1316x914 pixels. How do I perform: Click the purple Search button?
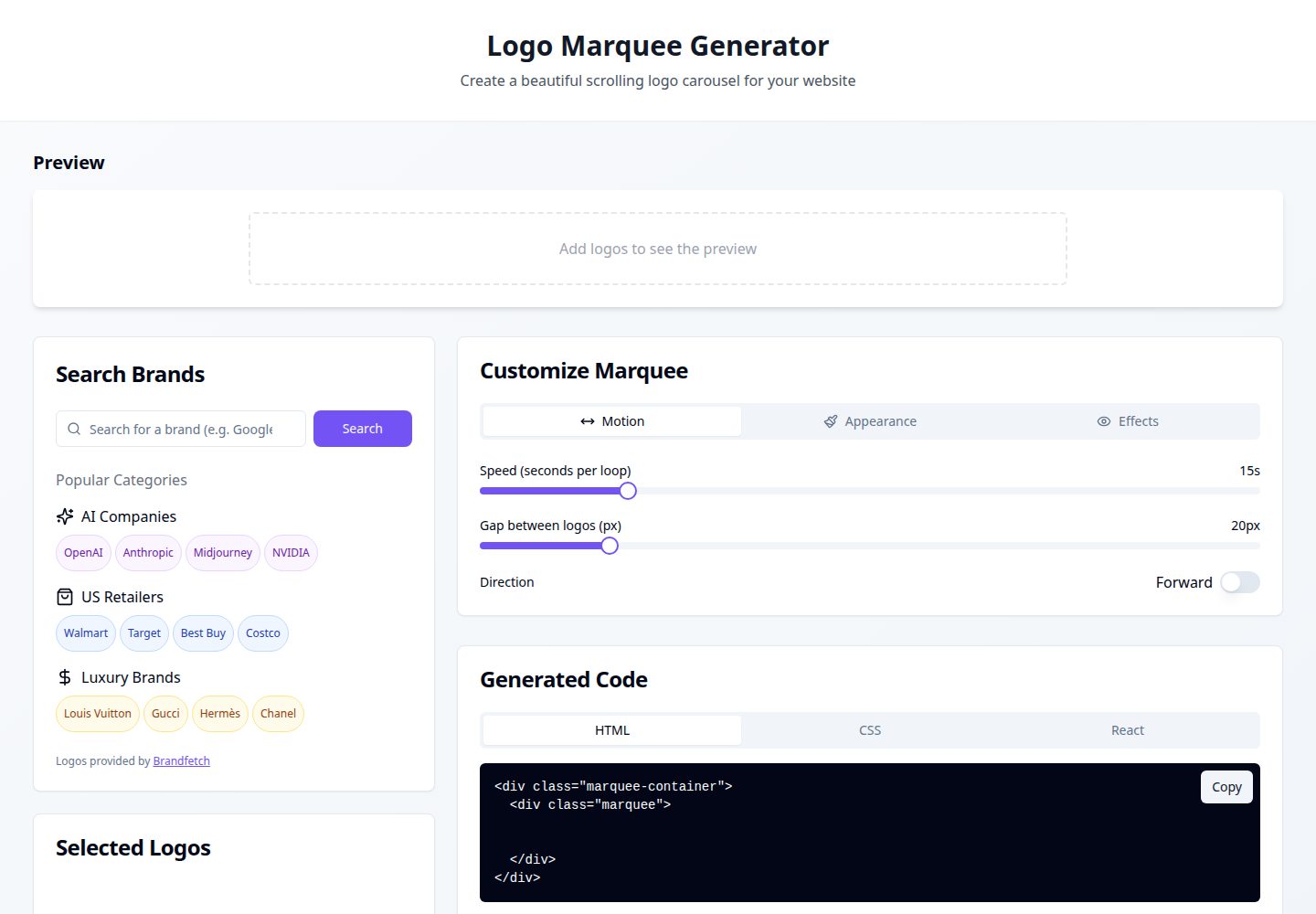(363, 429)
